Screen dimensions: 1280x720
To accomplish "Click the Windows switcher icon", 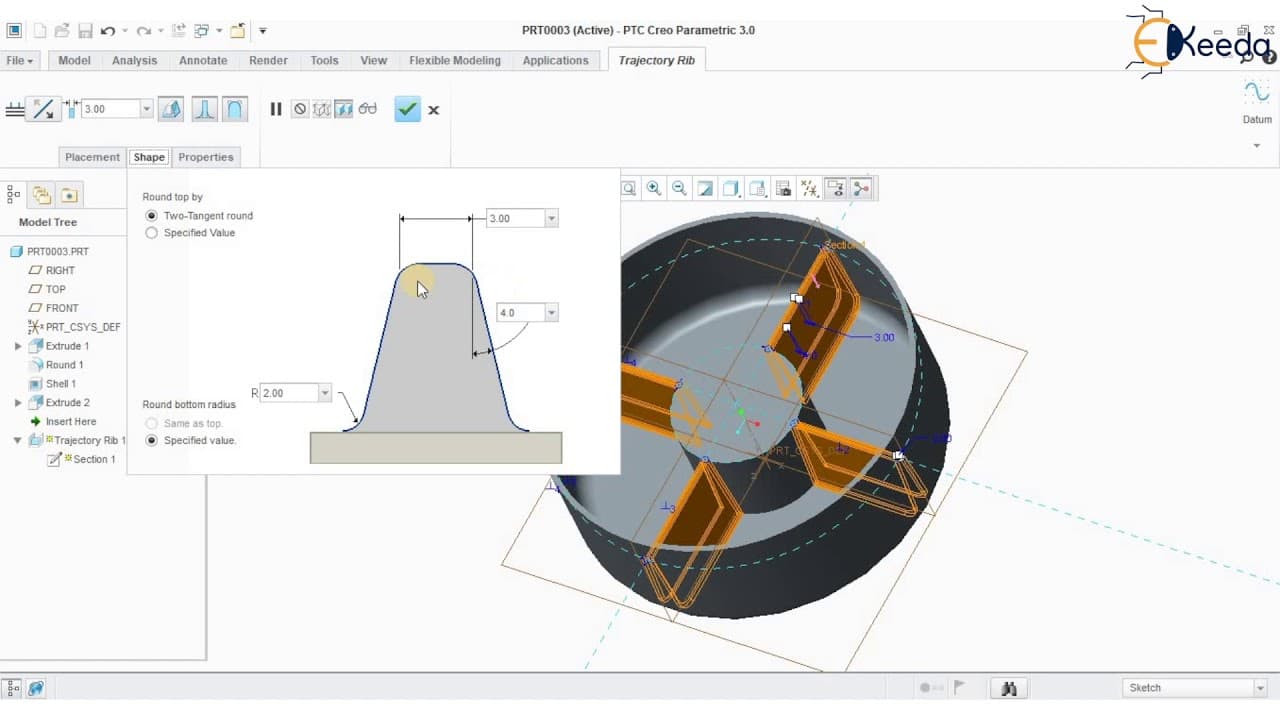I will pos(202,31).
